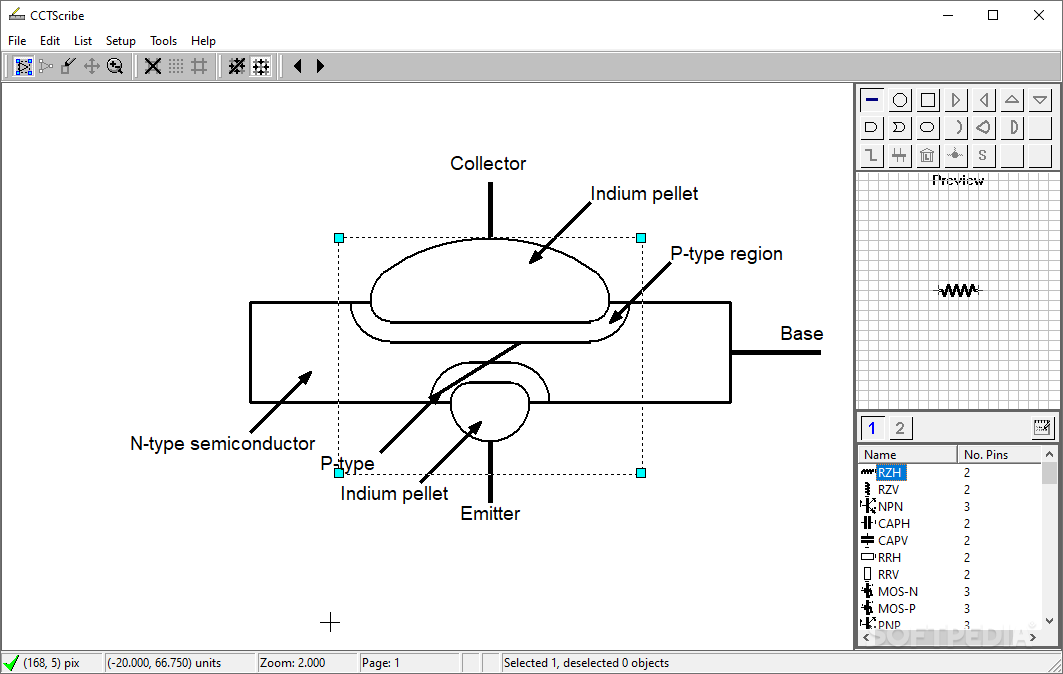Activate the zoom magnifier tool
Screen dimensions: 1063x674
pyautogui.click(x=115, y=66)
